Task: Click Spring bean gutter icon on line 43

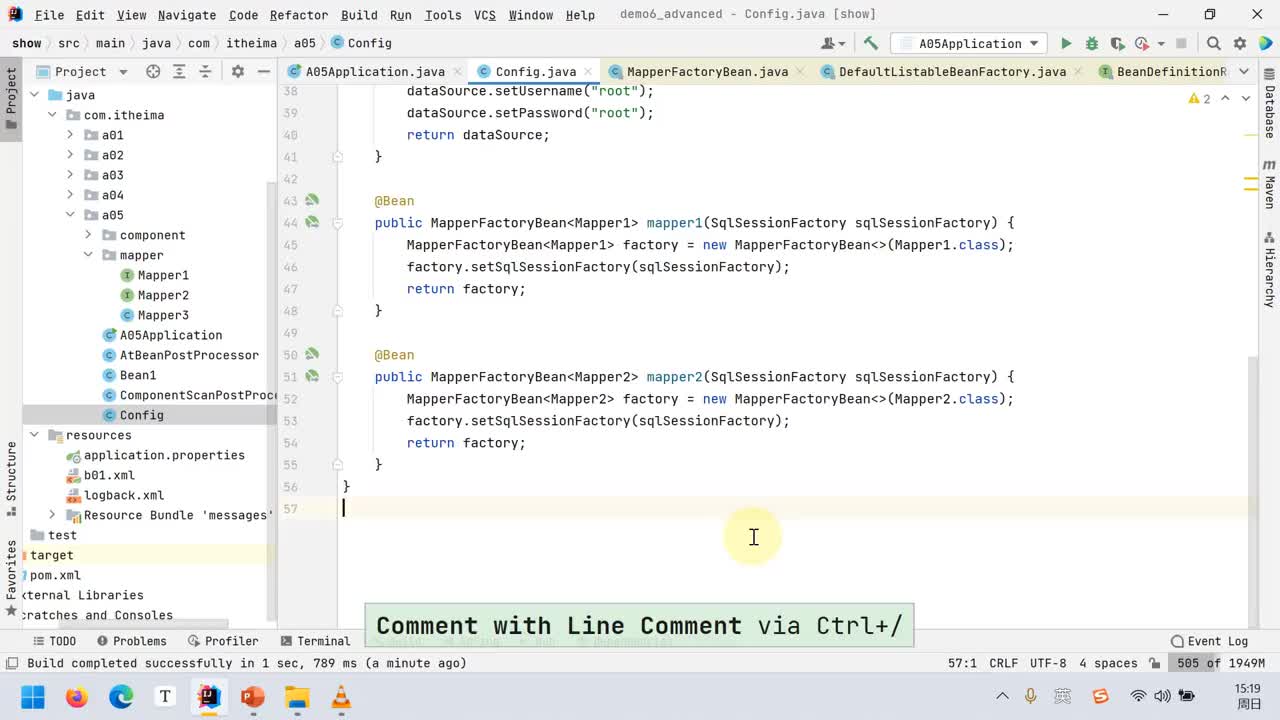Action: 312,200
